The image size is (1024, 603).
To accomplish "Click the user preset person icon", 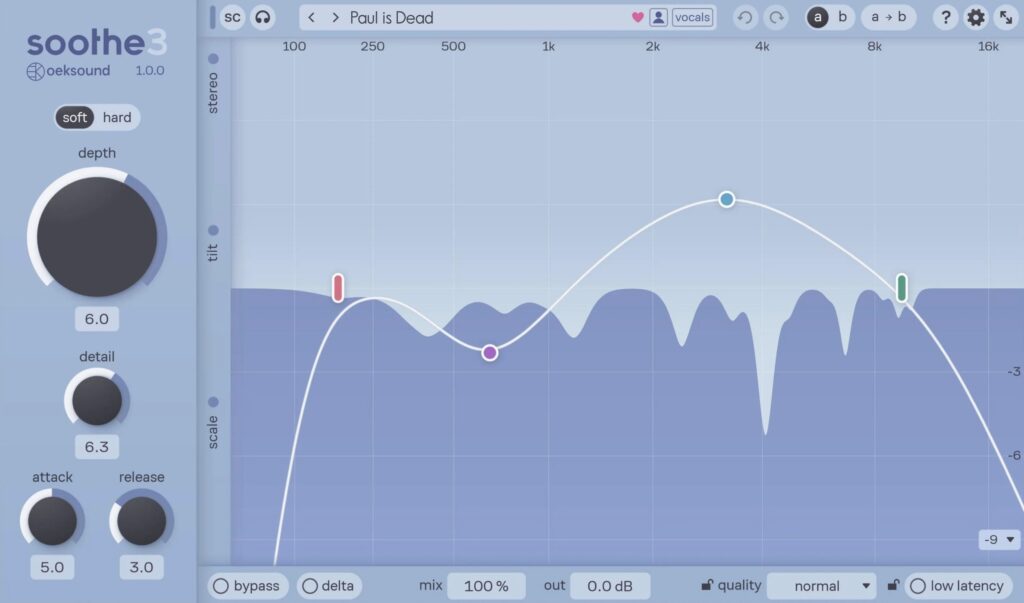I will 658,18.
